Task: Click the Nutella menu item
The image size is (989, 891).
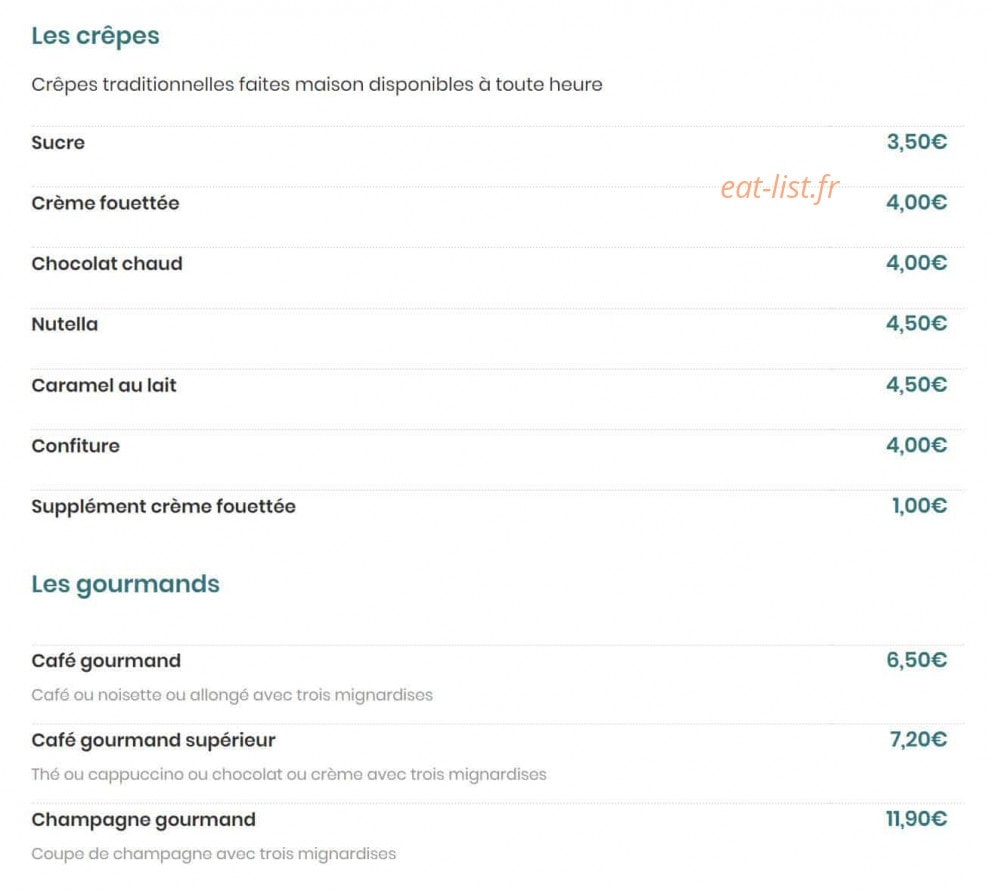Action: point(64,324)
